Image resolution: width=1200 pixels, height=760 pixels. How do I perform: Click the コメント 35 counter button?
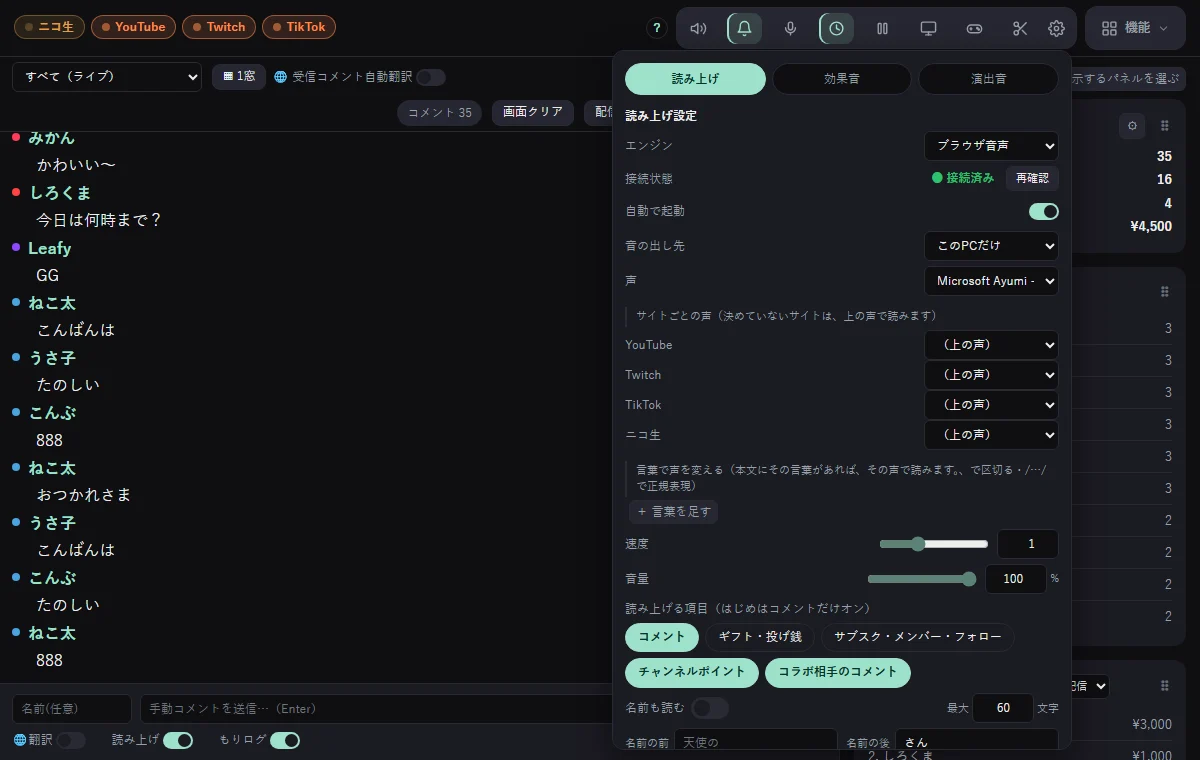tap(439, 113)
